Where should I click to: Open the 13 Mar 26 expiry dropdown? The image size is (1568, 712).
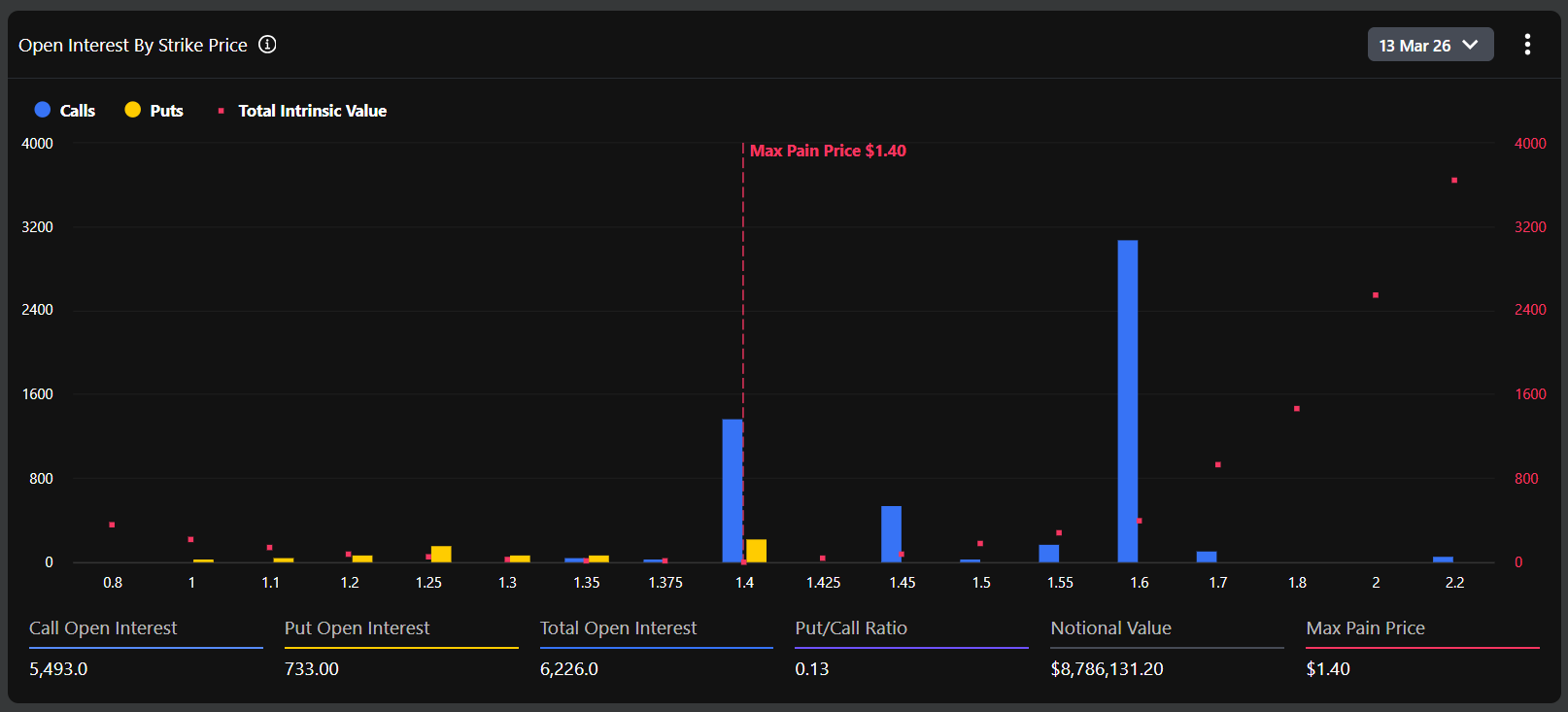pos(1430,45)
